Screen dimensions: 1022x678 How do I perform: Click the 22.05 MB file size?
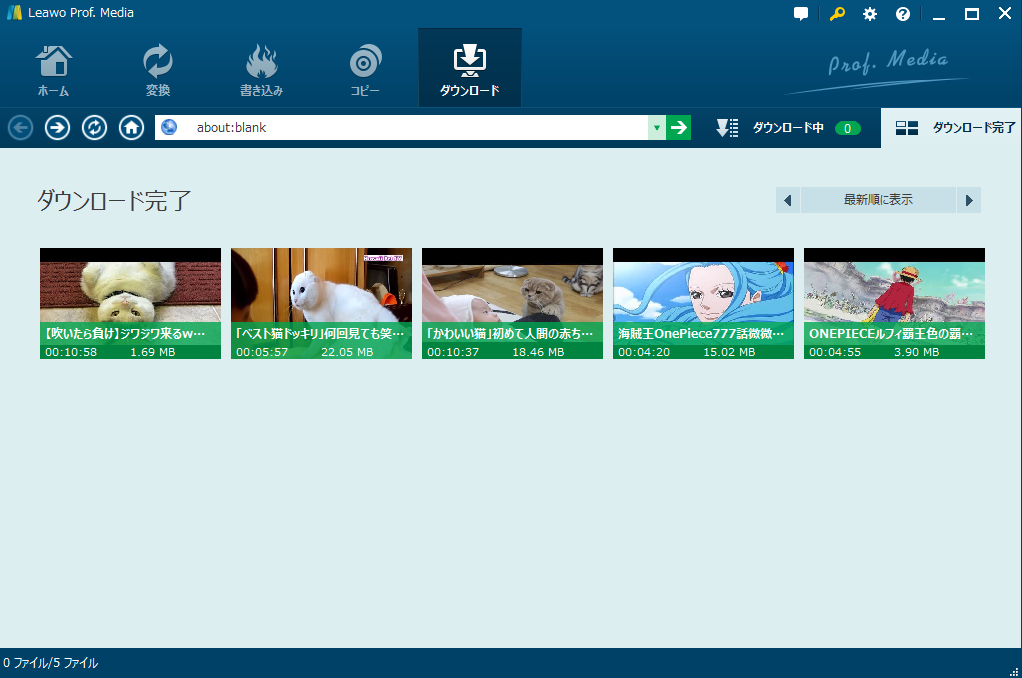pos(347,352)
